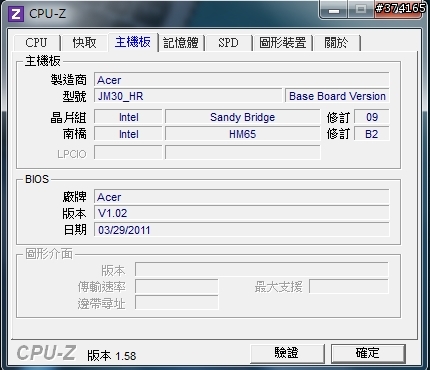
Task: Switch to the CPU tab
Action: click(x=37, y=43)
